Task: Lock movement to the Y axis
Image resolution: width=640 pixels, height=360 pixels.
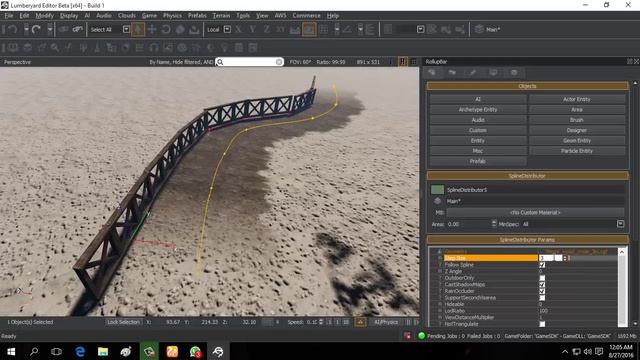Action: click(x=253, y=29)
